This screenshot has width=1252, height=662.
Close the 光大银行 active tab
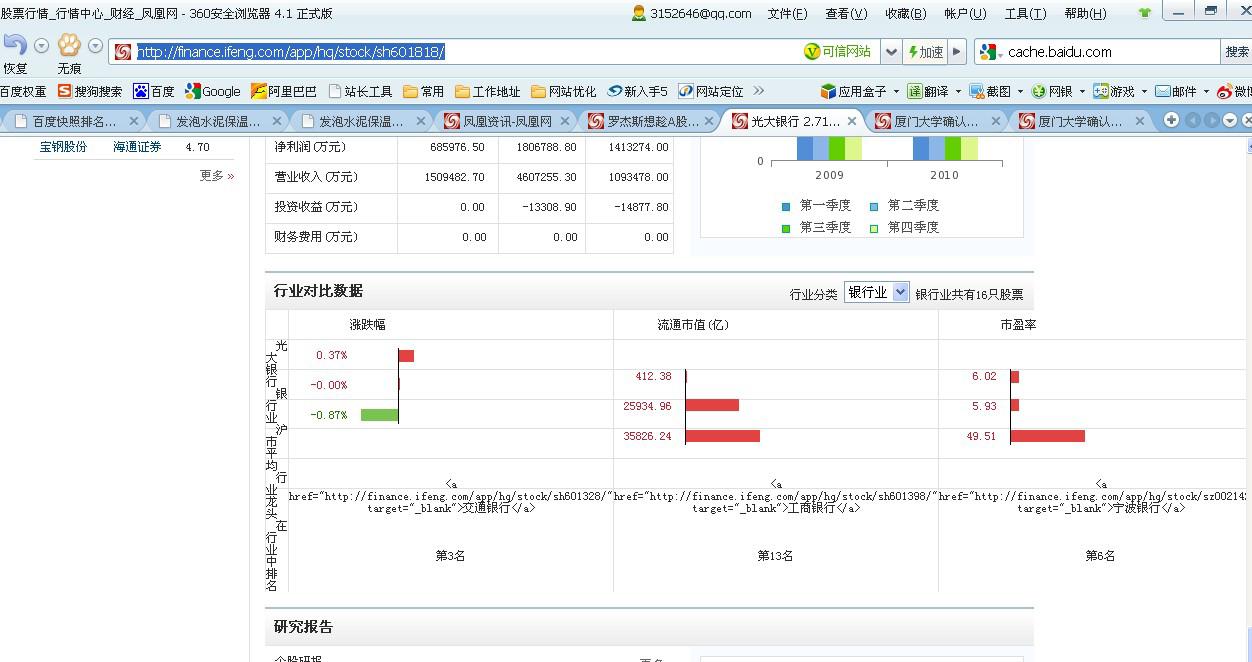[852, 121]
